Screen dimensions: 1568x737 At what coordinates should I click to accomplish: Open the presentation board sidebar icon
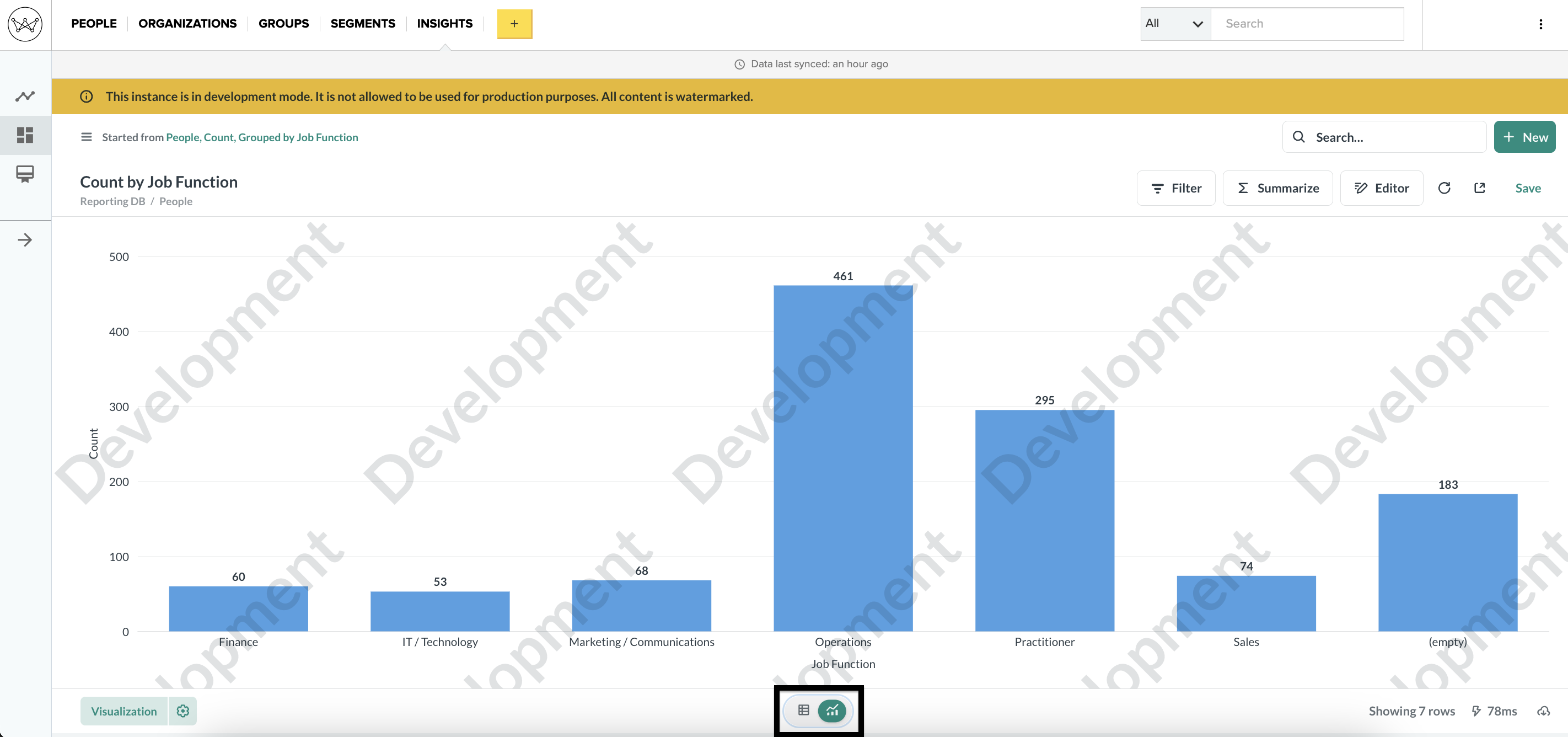pos(25,174)
